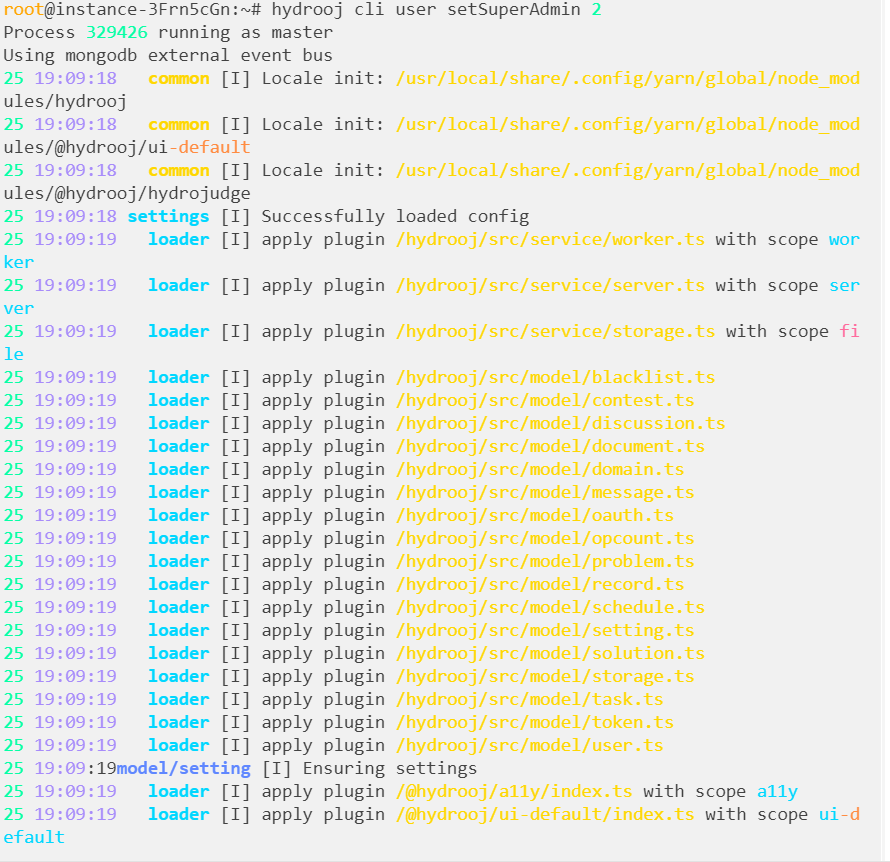Click path /hydrooj/src/model/task.ts

530,699
